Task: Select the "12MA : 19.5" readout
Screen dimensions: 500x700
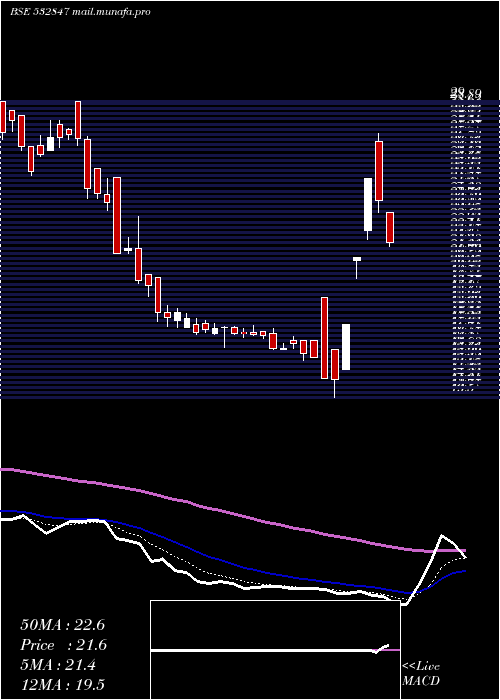Action: tap(62, 685)
